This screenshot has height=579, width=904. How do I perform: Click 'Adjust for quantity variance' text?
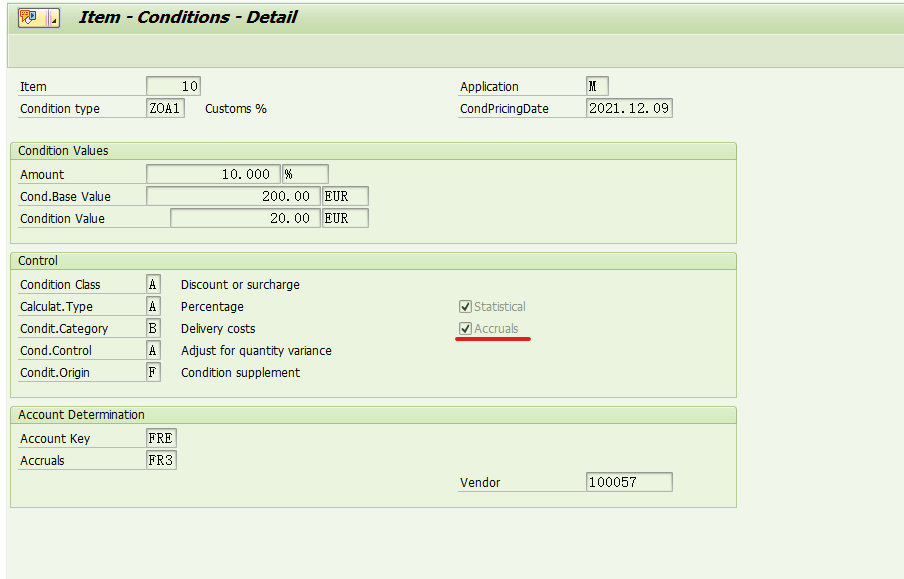(x=257, y=351)
